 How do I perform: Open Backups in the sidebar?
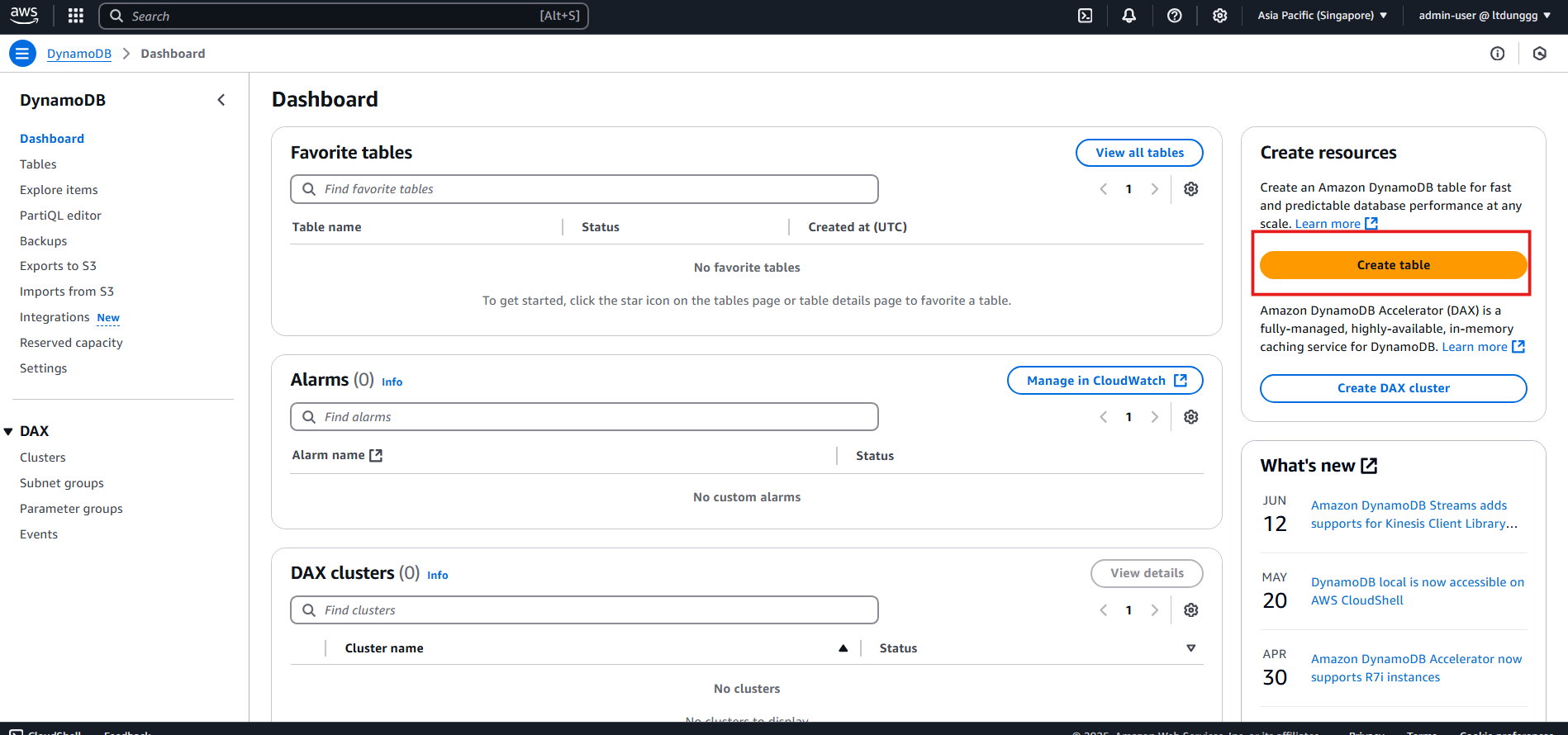pyautogui.click(x=43, y=241)
